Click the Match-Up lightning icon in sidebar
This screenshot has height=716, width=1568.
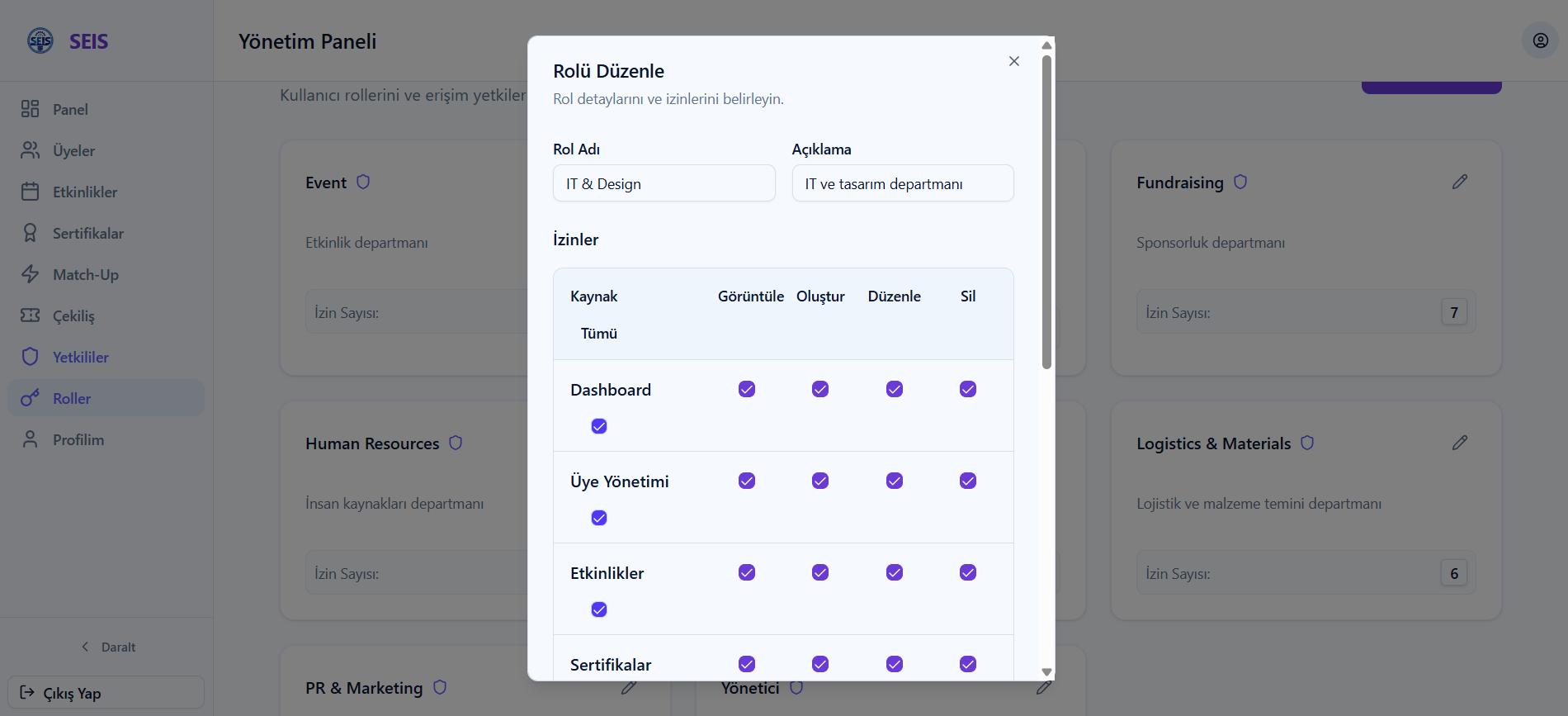(x=31, y=274)
